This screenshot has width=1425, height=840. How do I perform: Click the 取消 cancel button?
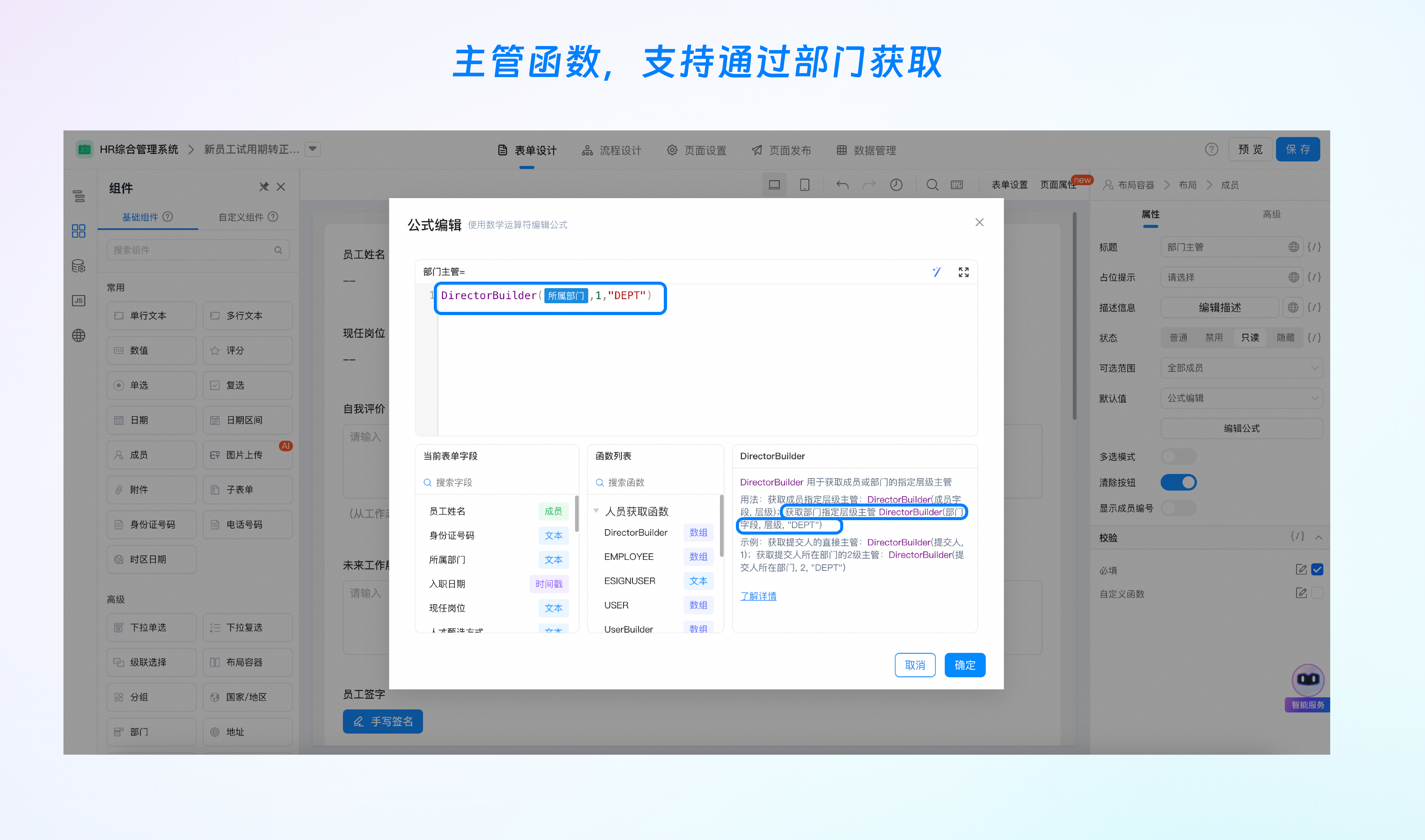point(915,665)
